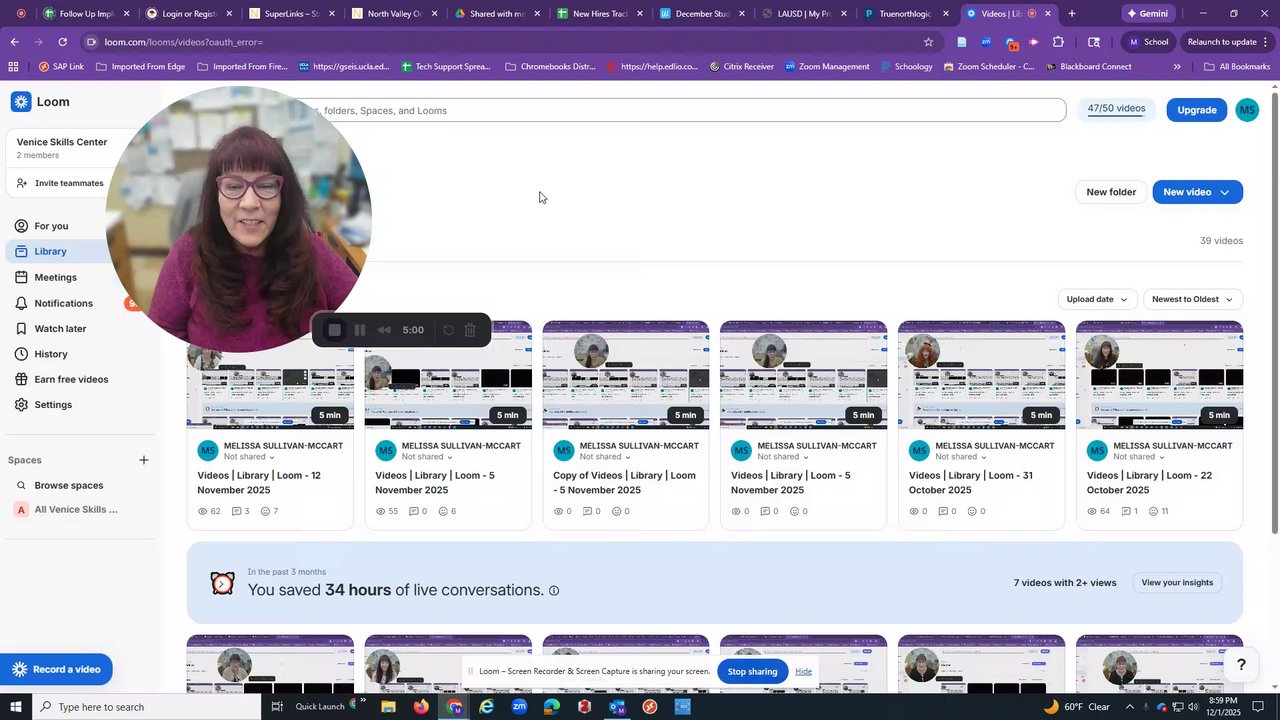Expand Not shared on the 12 November video

click(x=249, y=457)
